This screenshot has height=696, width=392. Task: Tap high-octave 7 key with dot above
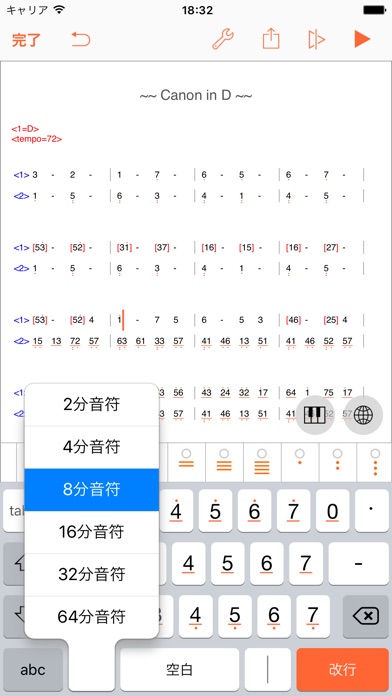pos(293,511)
